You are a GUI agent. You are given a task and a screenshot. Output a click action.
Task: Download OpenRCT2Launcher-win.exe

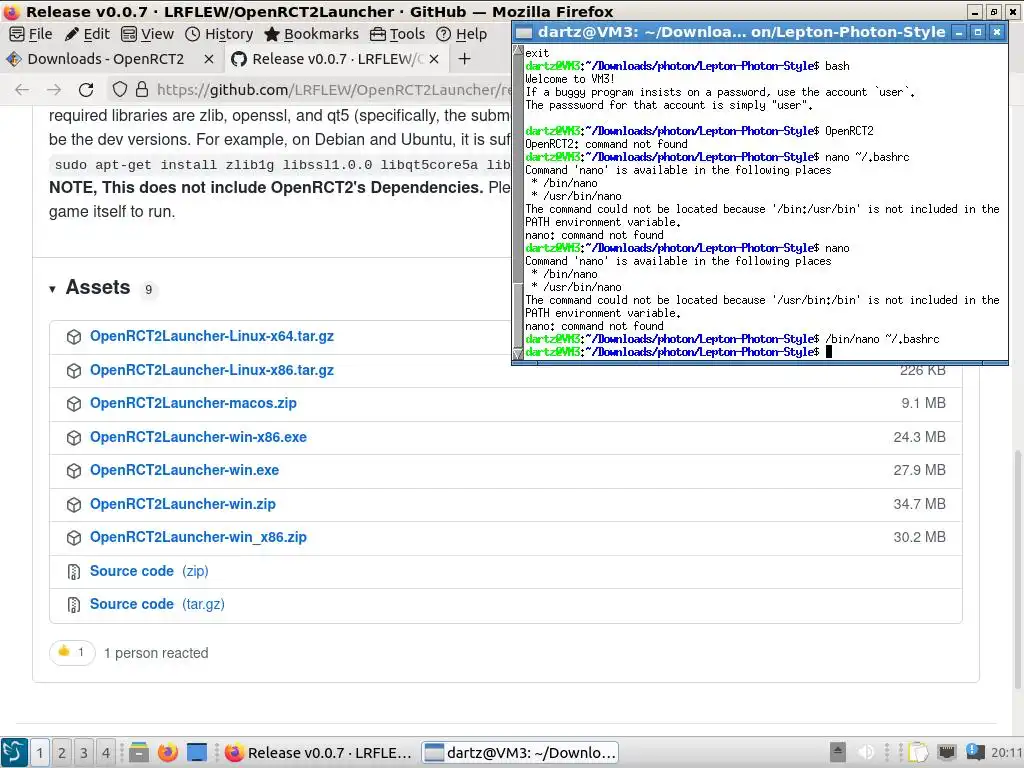(x=184, y=470)
